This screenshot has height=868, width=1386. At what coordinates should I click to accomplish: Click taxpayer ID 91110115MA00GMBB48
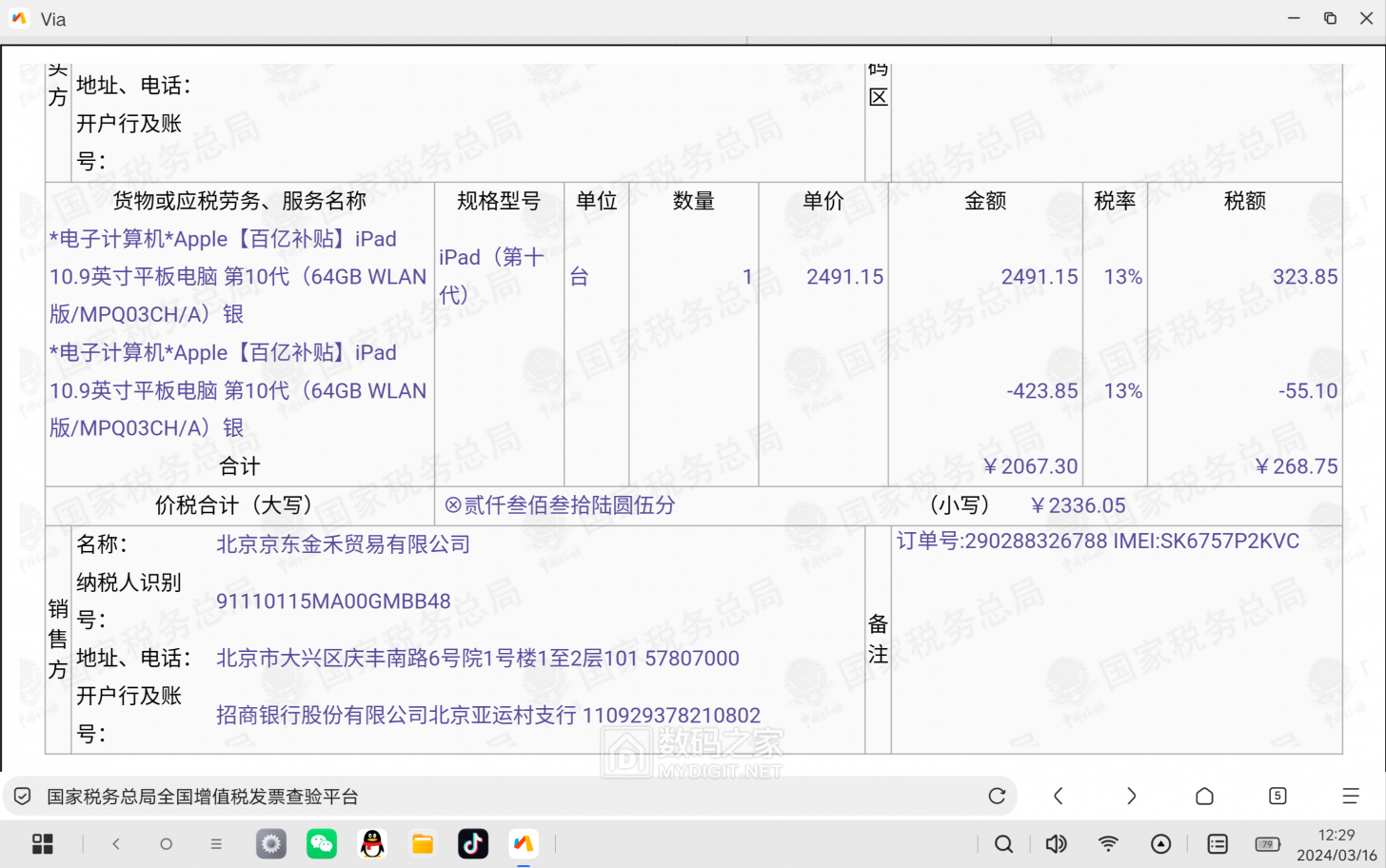click(x=333, y=602)
